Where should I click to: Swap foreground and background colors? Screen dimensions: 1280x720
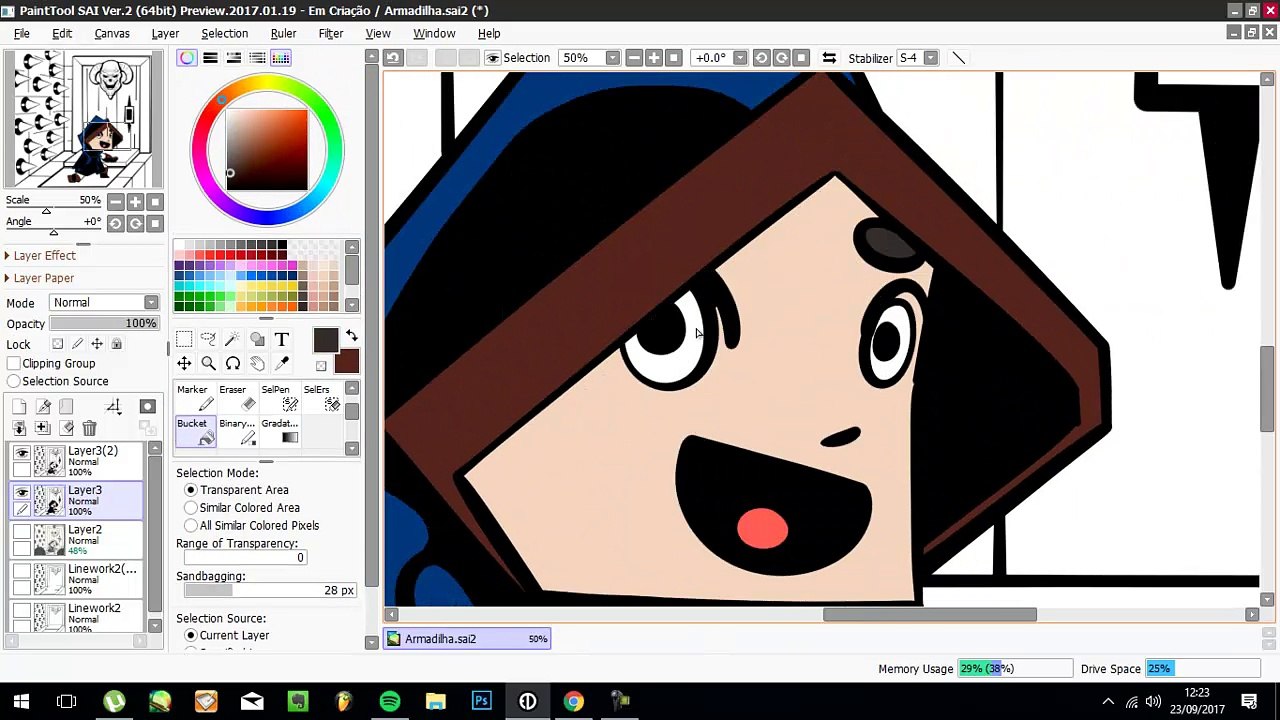click(351, 336)
